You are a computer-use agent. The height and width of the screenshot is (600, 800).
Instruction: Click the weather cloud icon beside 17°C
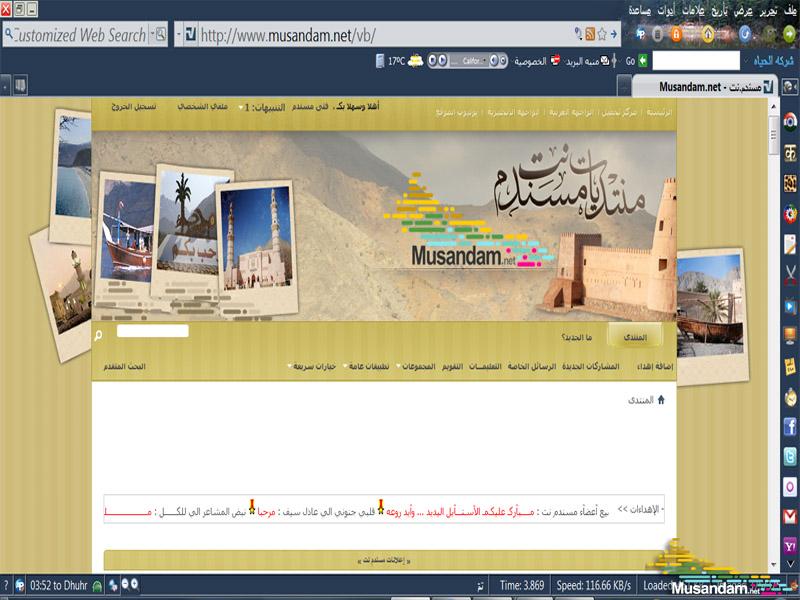pos(415,61)
